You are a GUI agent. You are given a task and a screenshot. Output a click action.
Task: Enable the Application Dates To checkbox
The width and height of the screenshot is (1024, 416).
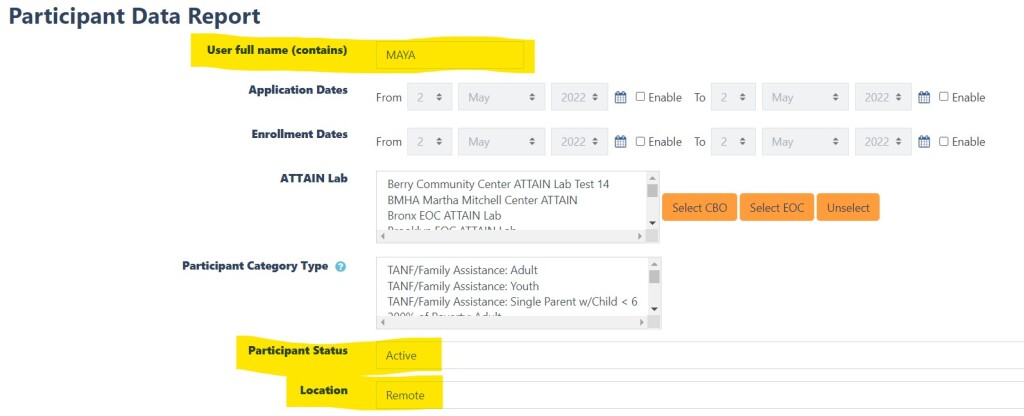[944, 97]
